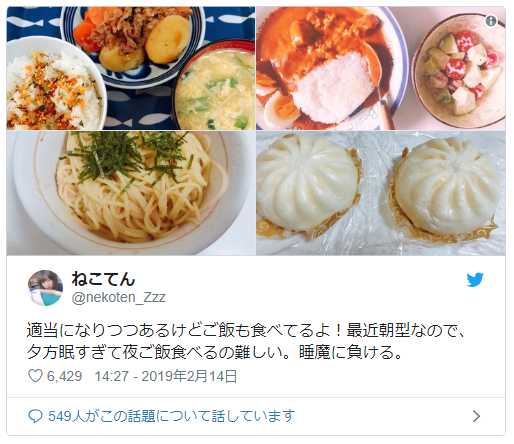Click the salad bowl in curry photo
Viewport: 514px width, 444px height.
[460, 70]
